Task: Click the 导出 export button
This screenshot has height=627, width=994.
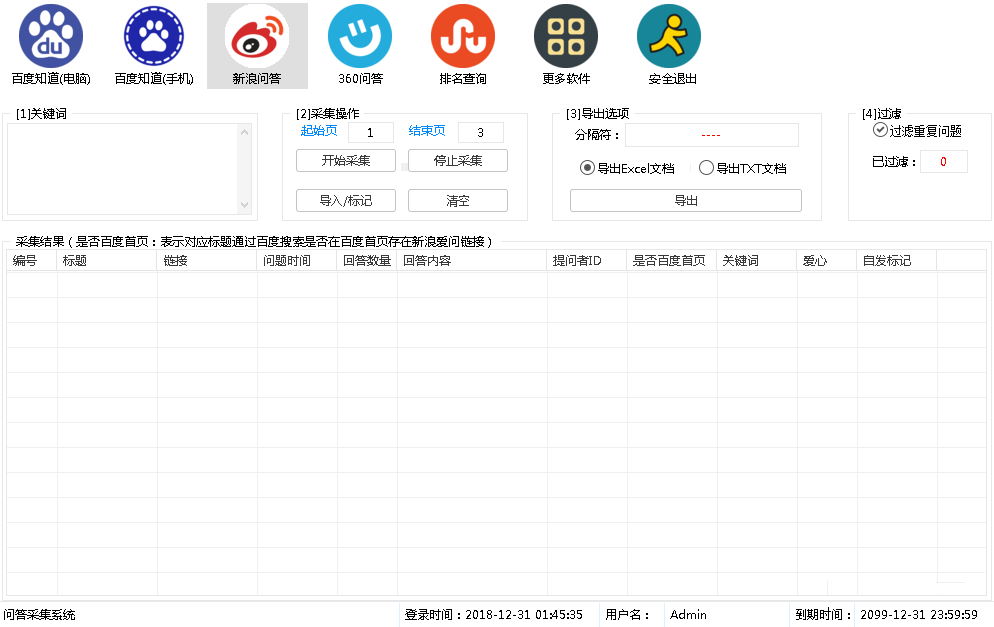Action: [686, 200]
